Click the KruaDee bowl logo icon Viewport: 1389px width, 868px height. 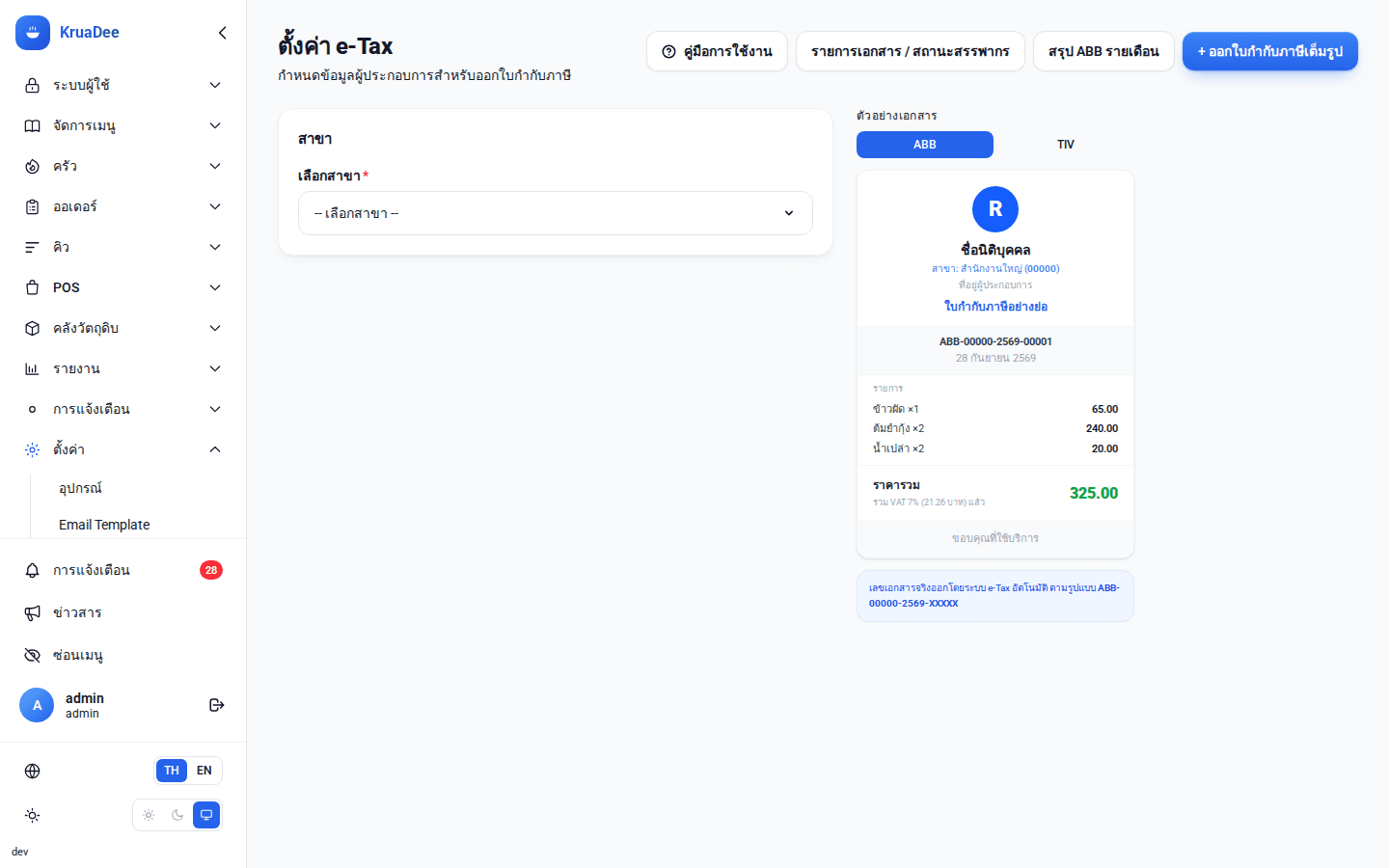tap(33, 33)
